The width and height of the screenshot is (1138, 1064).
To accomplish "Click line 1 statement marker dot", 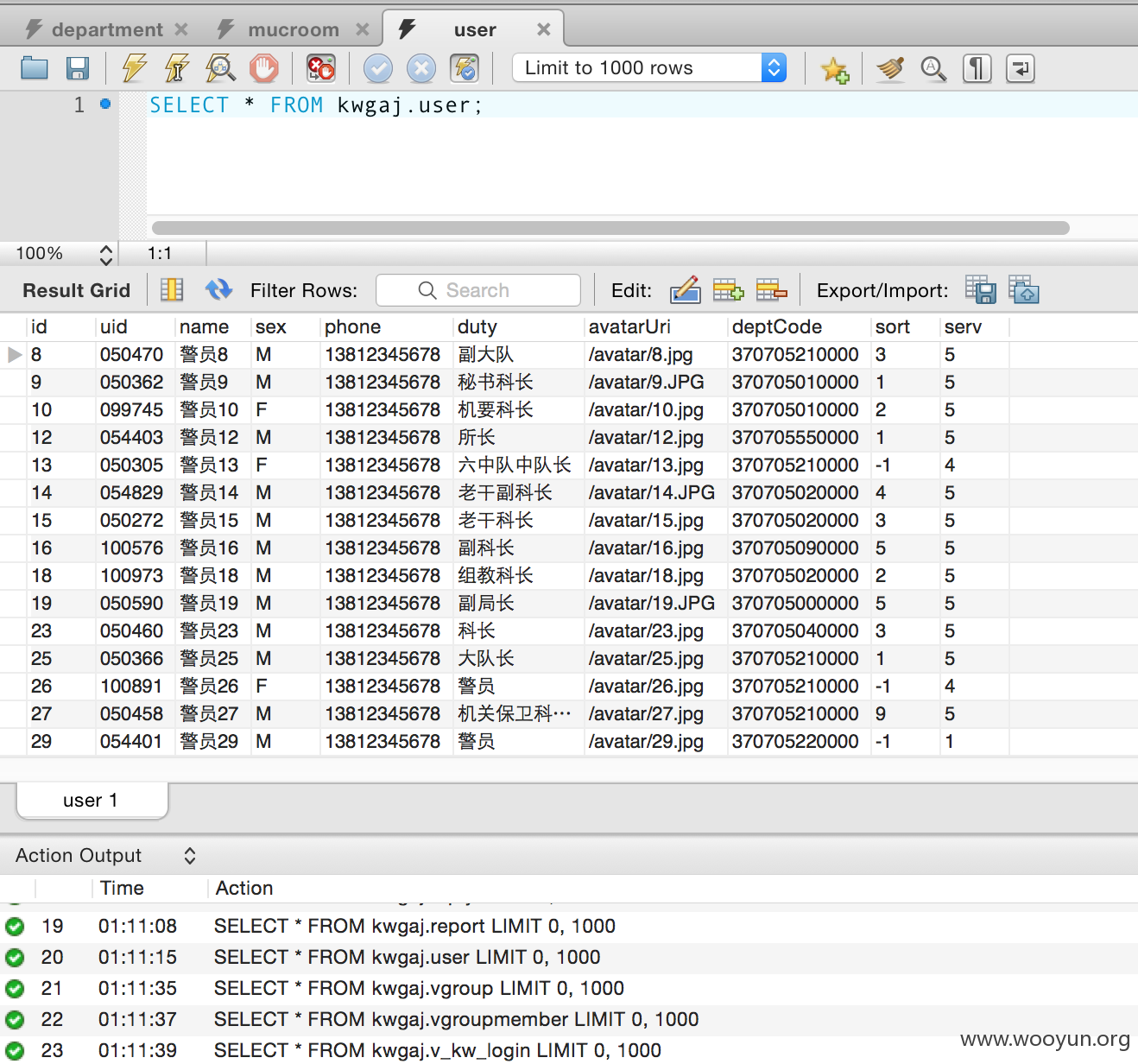I will coord(105,104).
